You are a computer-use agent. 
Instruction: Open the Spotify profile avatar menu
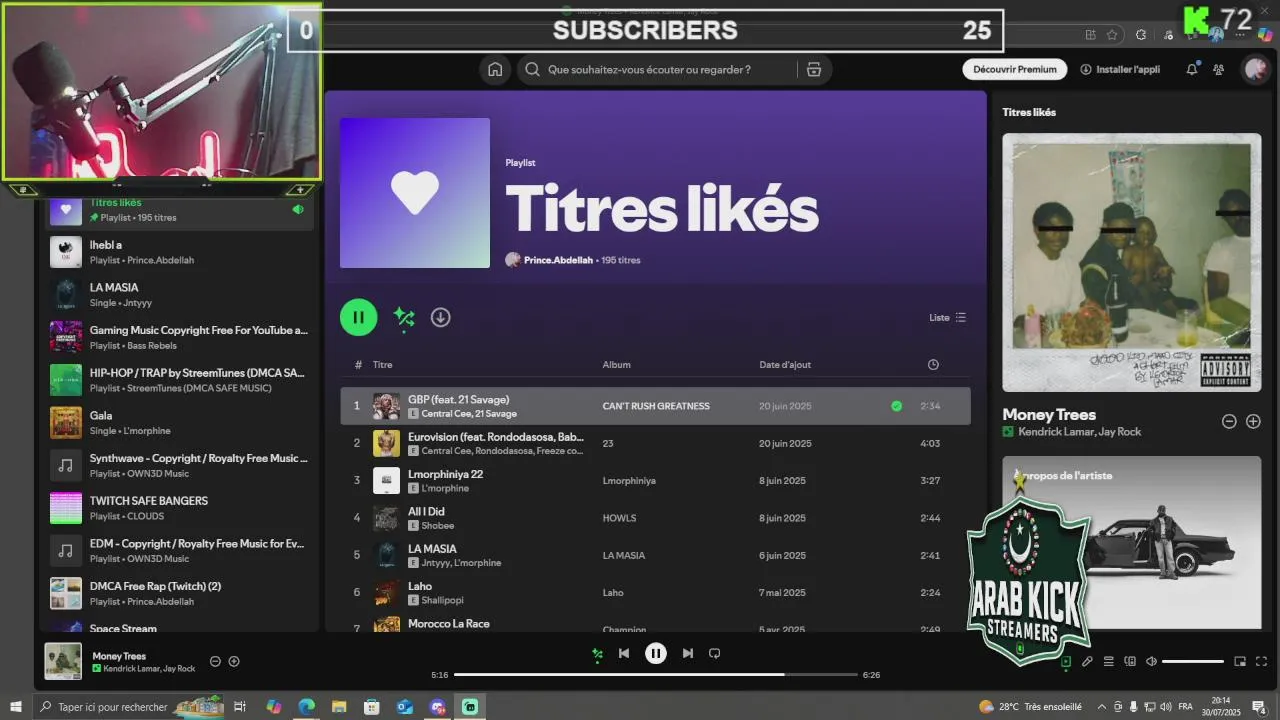point(1255,69)
